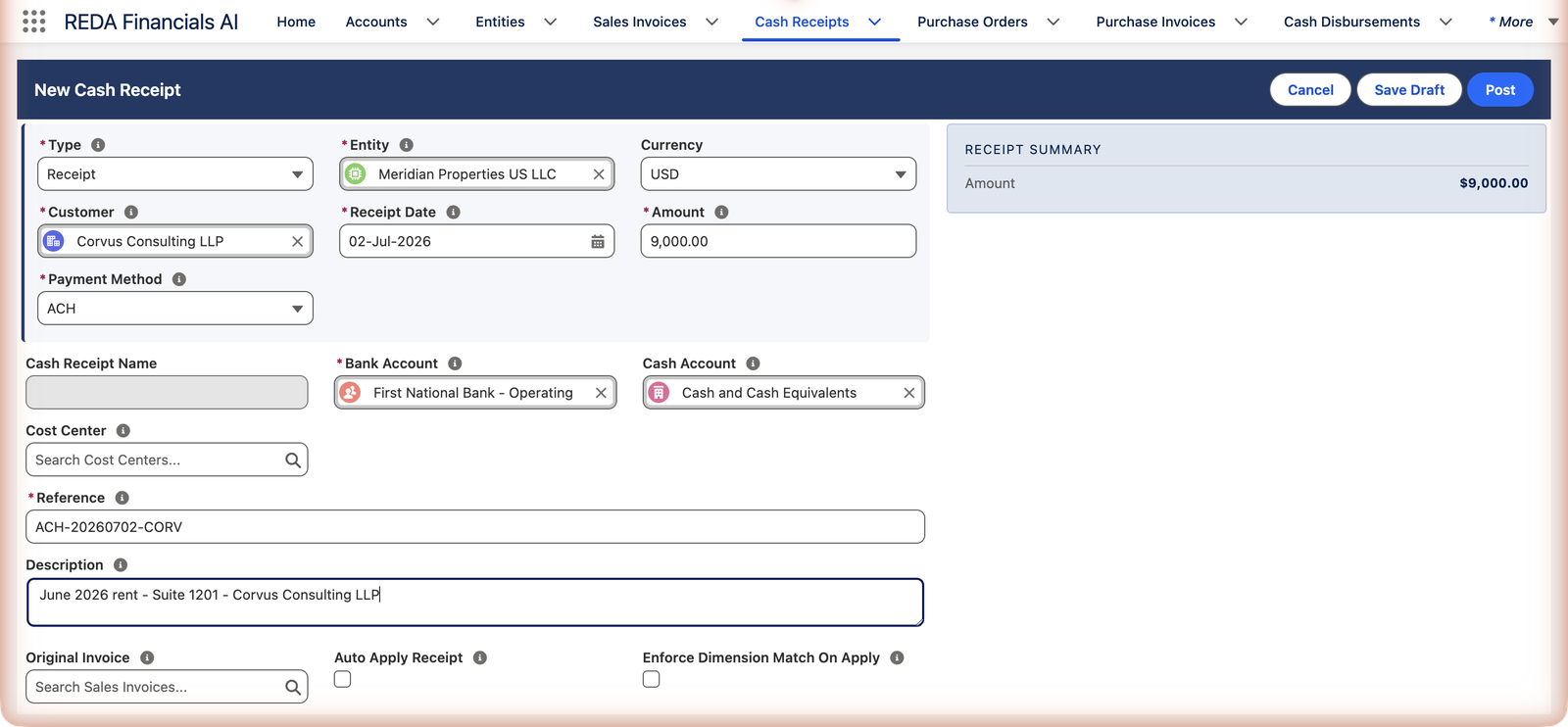Screen dimensions: 1568x727
Task: Click the Reference field ACH-20260702-CORV
Action: tap(475, 527)
